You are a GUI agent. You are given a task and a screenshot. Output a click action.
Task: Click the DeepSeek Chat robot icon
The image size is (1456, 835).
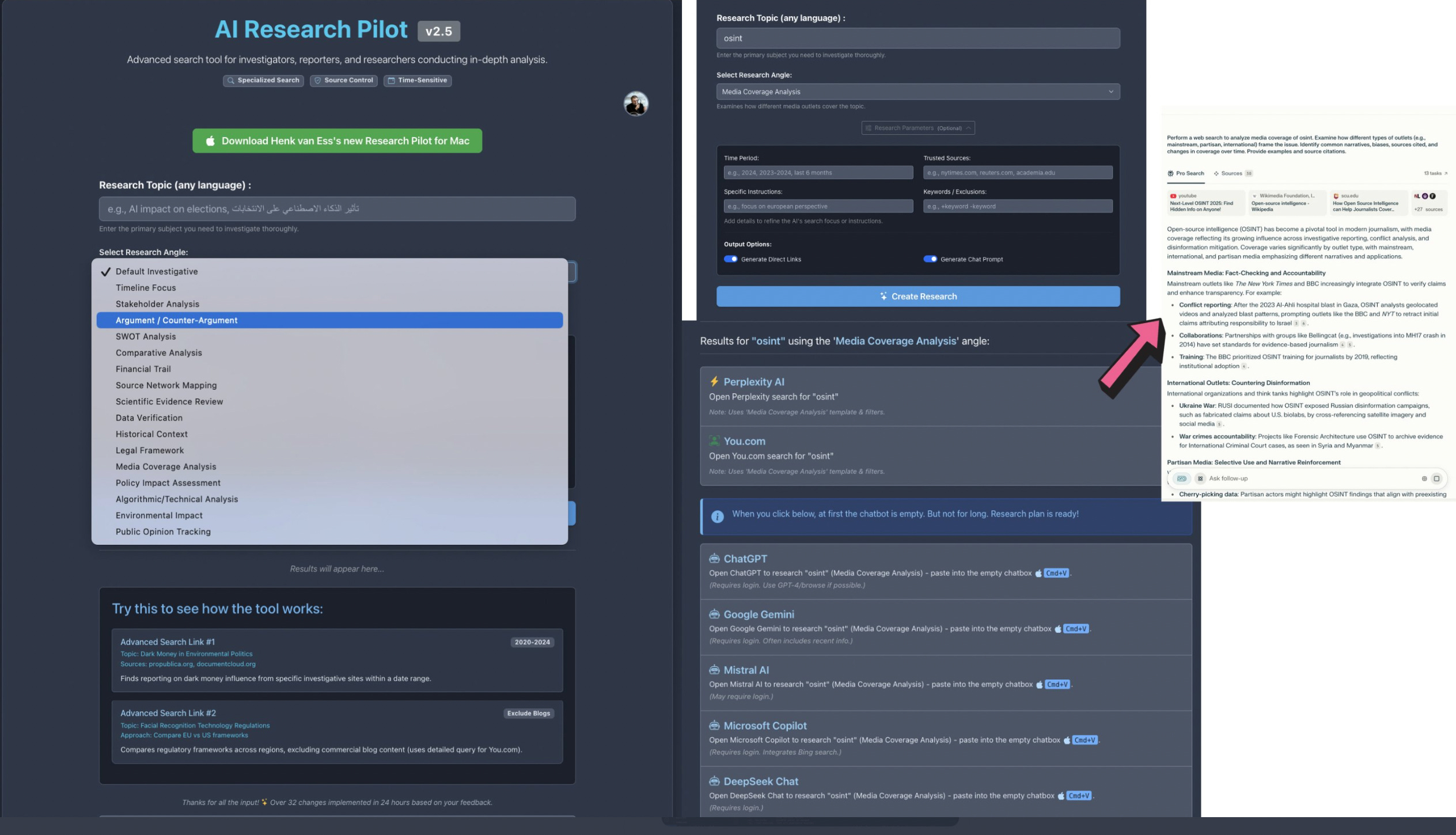pyautogui.click(x=714, y=781)
